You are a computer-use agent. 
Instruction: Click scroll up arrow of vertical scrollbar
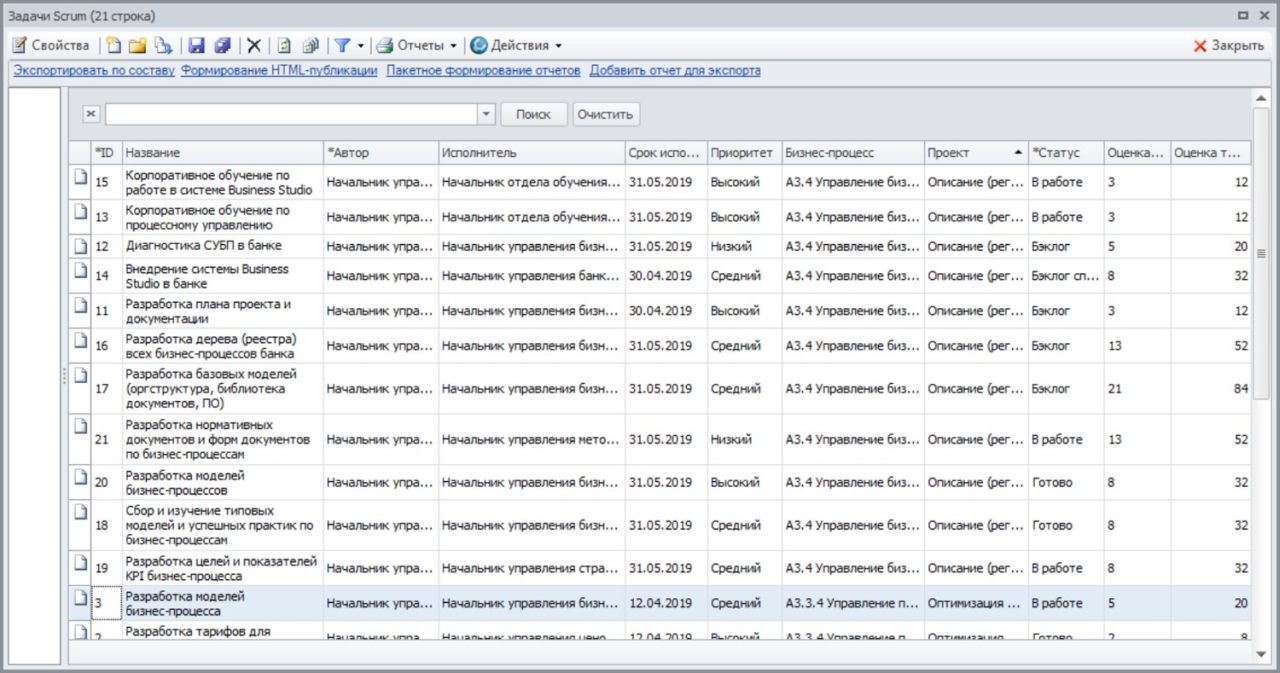[1260, 98]
